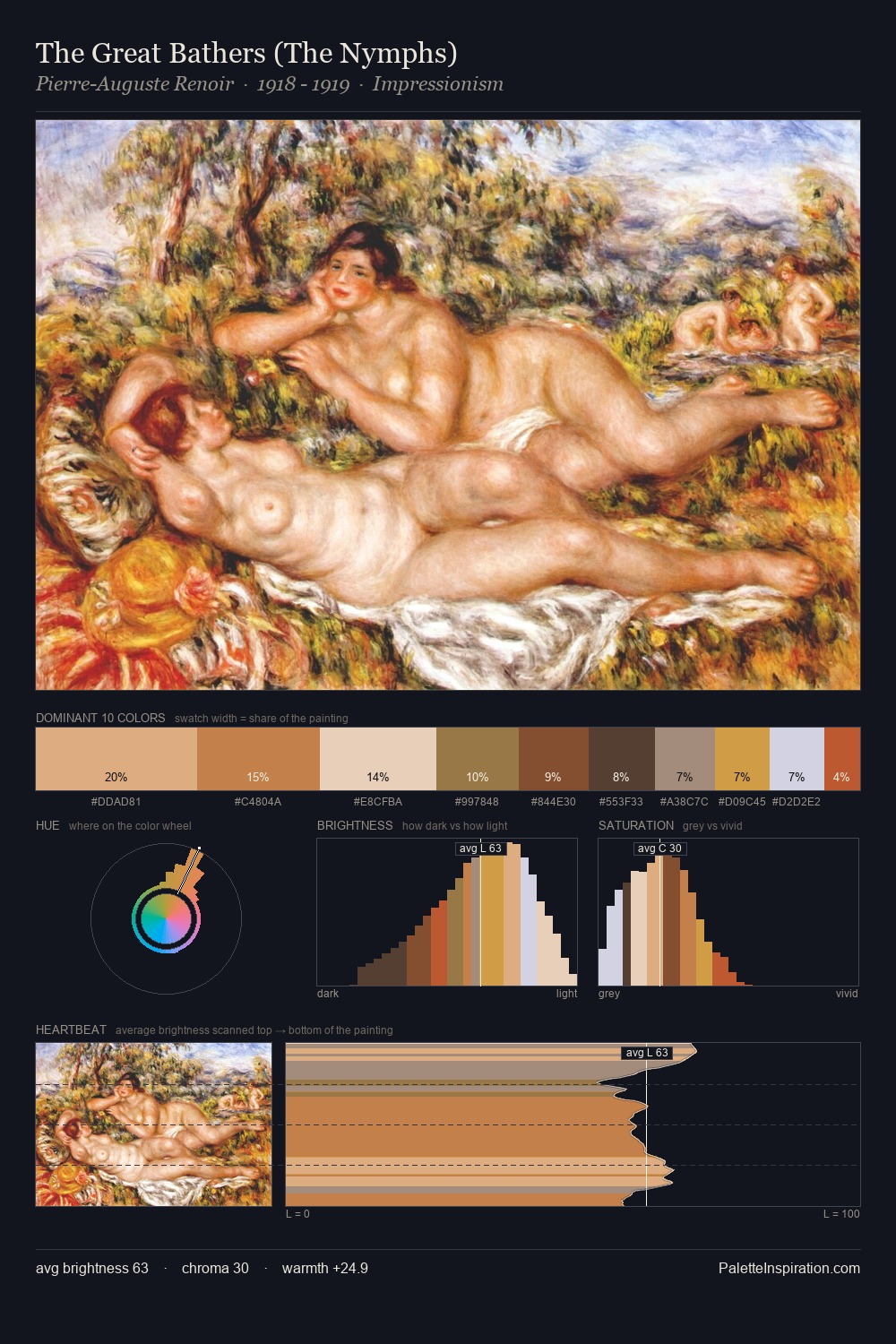This screenshot has width=896, height=1344.
Task: Choose the 8% dark brown swatch #553F33
Action: click(x=622, y=759)
